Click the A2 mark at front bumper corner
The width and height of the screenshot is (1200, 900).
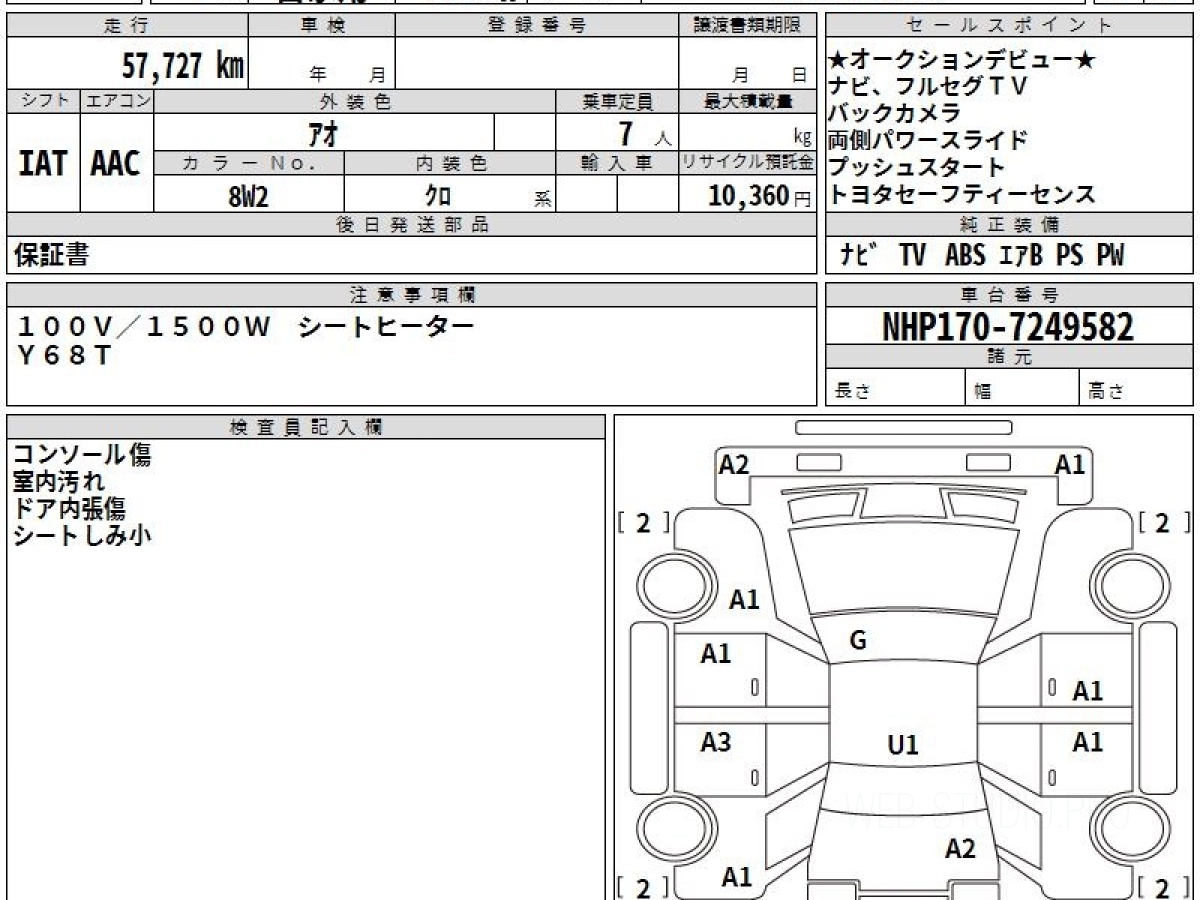click(x=734, y=464)
